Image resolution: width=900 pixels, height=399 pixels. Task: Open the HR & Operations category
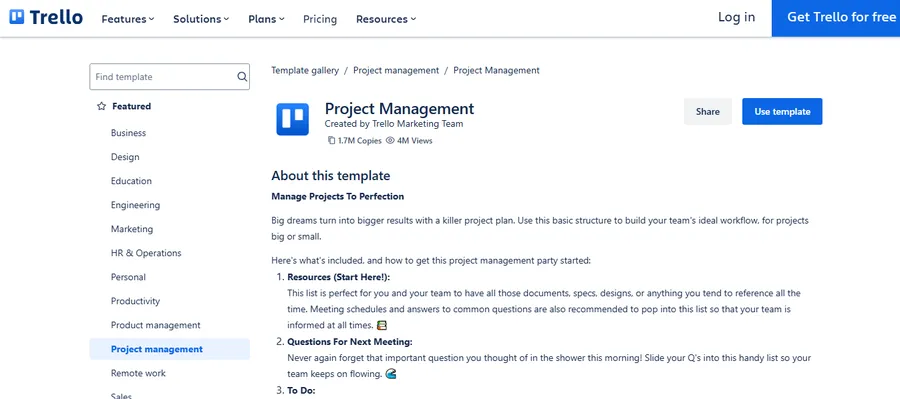(146, 253)
